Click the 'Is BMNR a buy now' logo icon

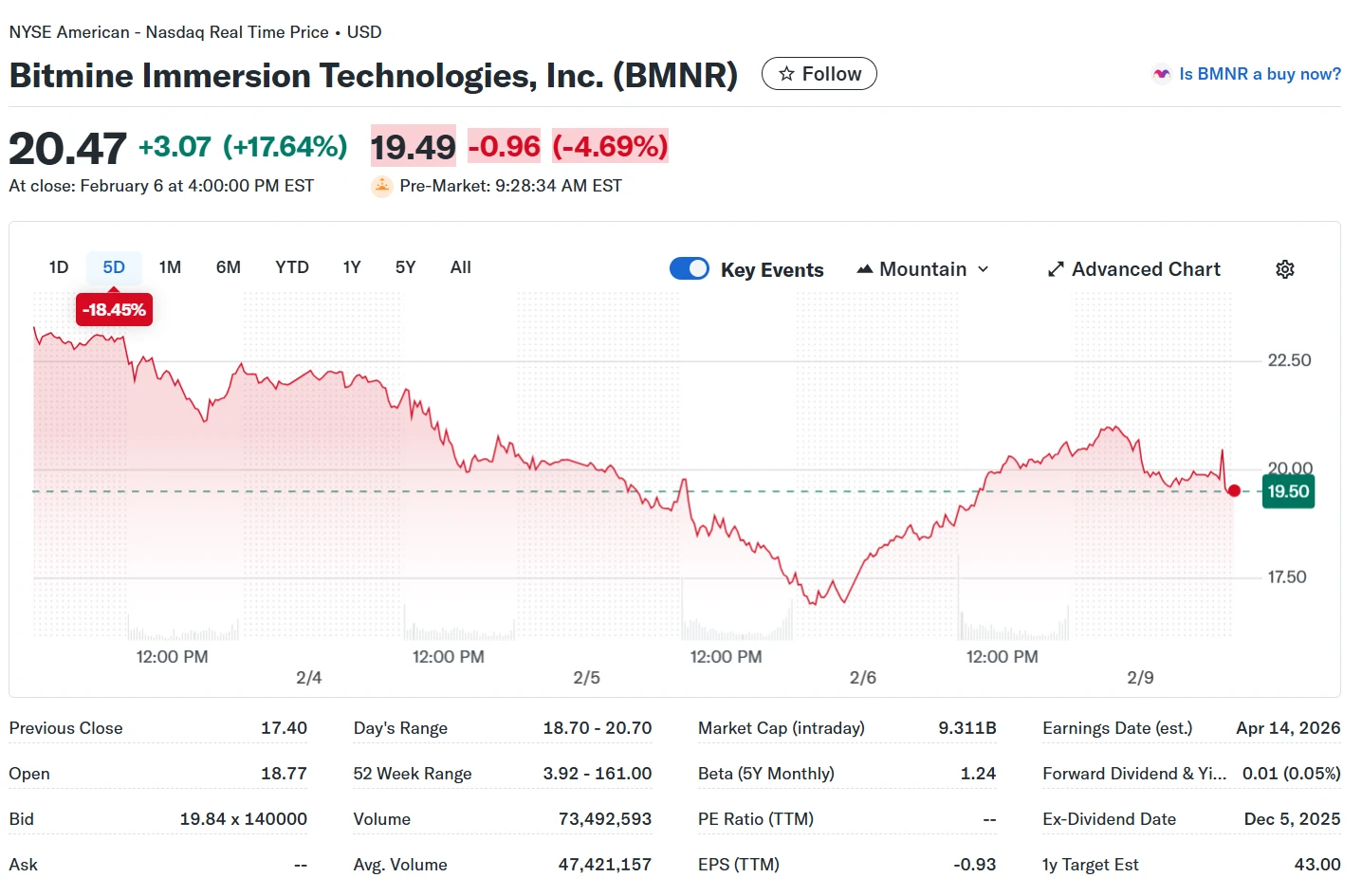pyautogui.click(x=1161, y=74)
